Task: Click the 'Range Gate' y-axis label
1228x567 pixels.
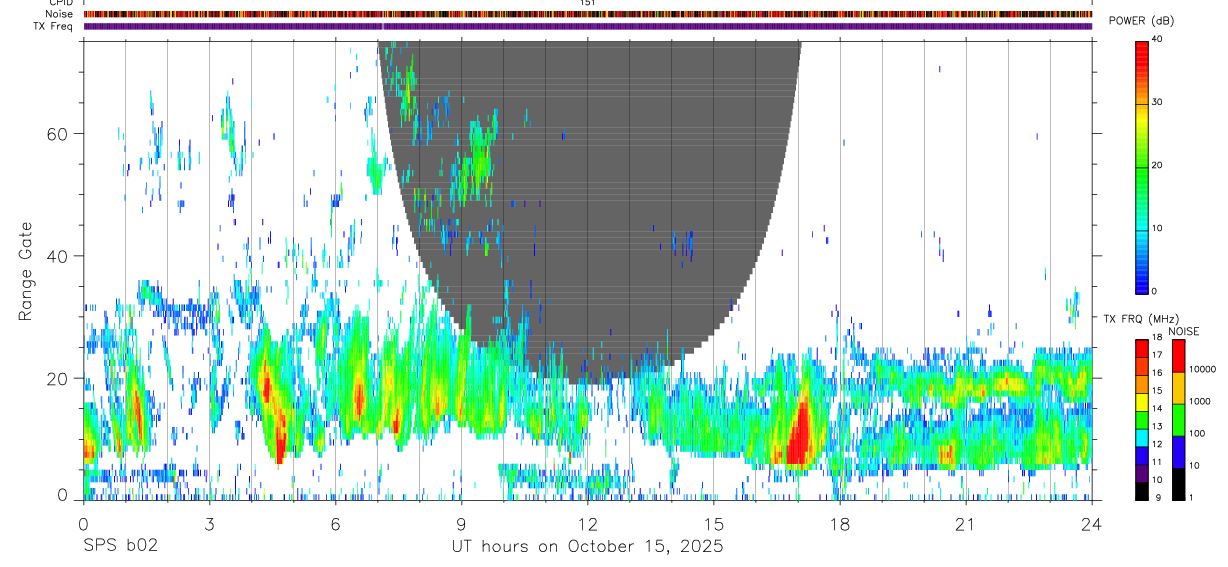Action: tap(25, 271)
